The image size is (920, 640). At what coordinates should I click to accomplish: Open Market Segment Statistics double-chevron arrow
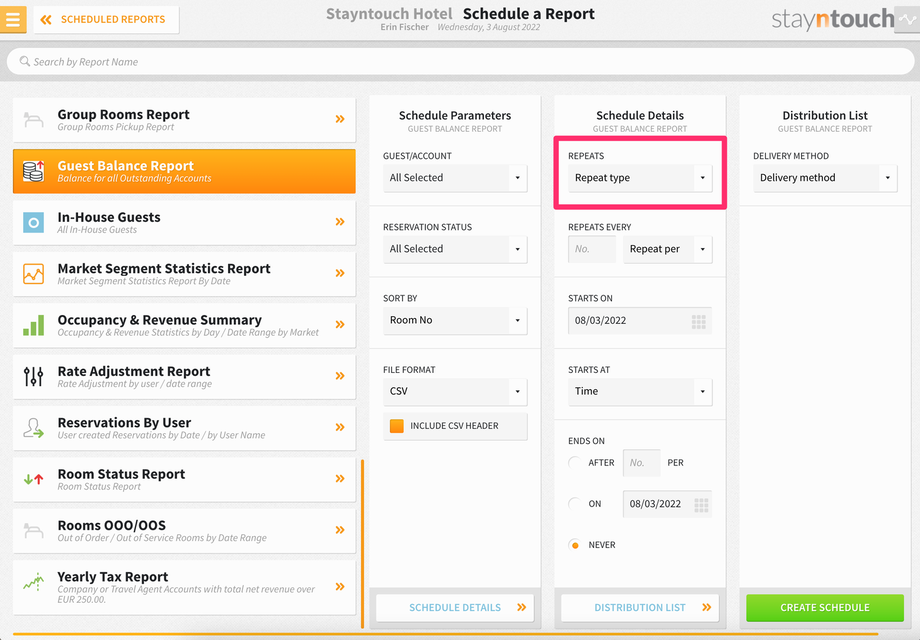click(340, 273)
